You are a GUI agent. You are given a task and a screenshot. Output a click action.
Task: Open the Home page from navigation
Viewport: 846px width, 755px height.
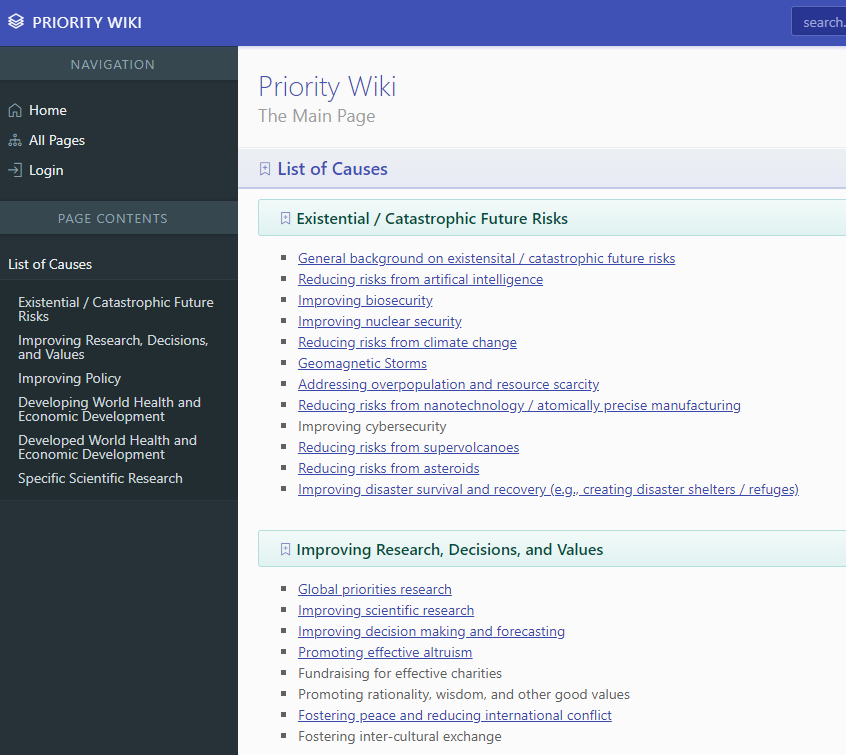(x=47, y=111)
